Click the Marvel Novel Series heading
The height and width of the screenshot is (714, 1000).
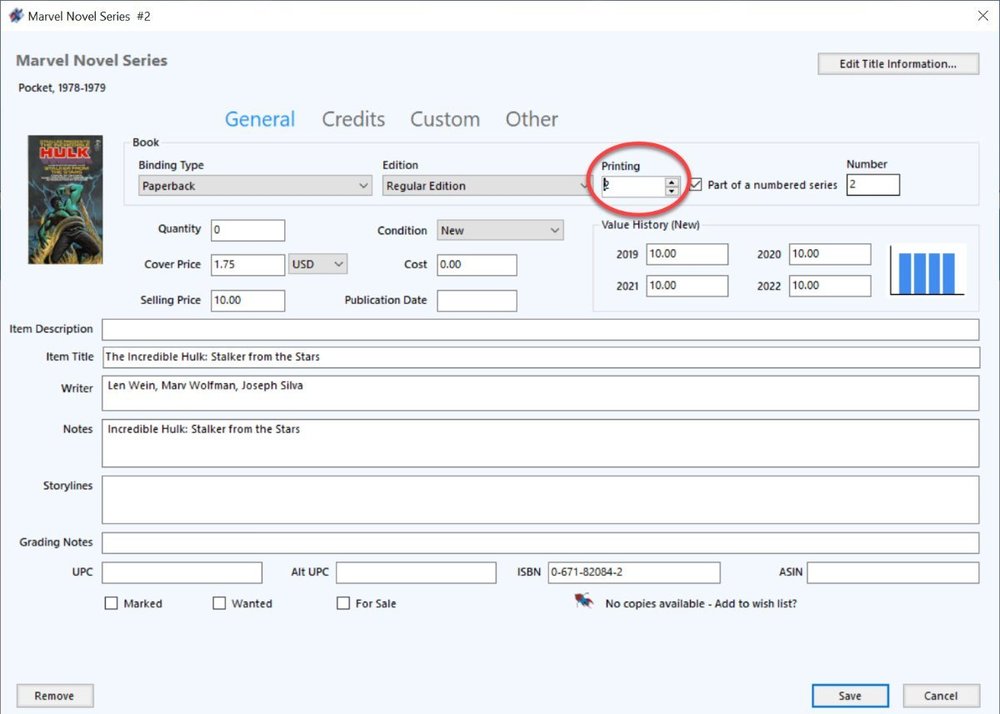92,61
